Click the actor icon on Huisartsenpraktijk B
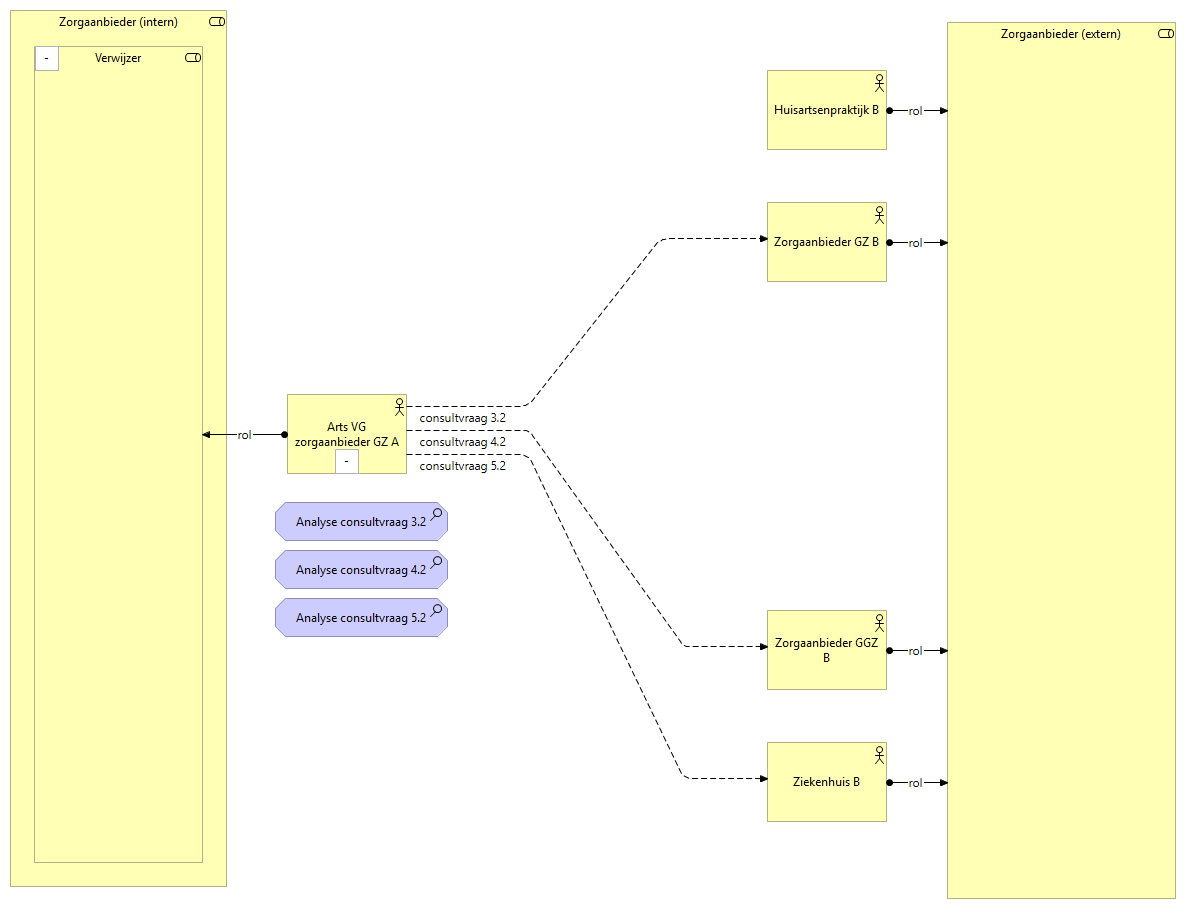The image size is (1186, 909). 879,82
